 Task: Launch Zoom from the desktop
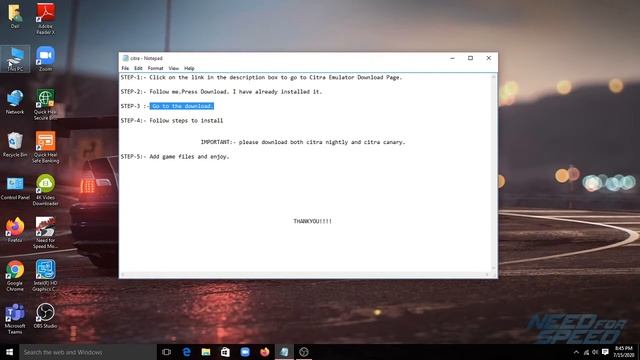coord(45,59)
